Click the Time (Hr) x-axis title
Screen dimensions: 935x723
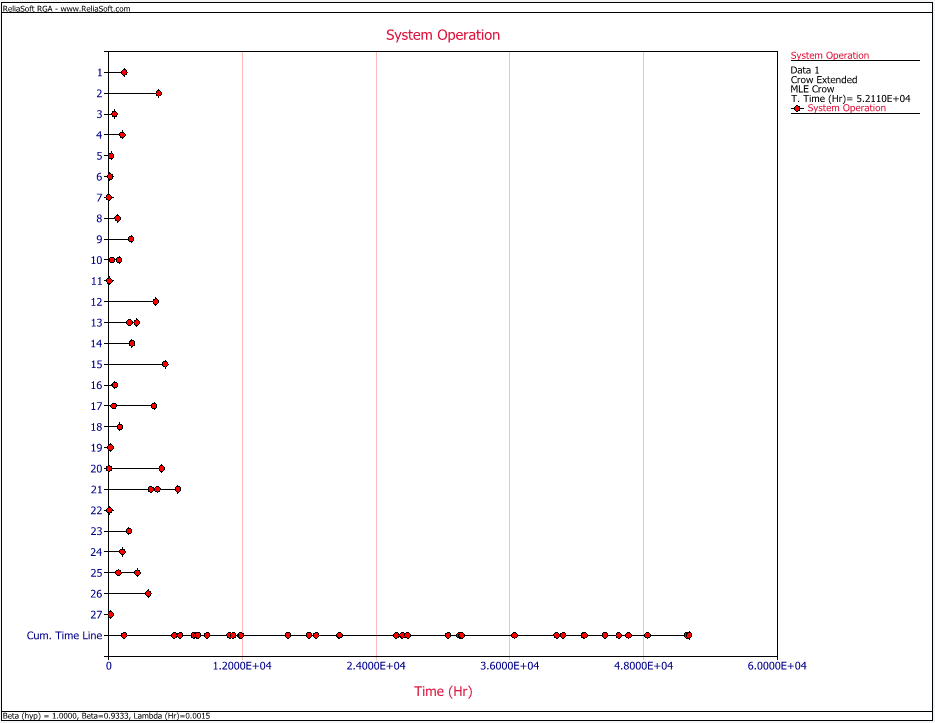pos(443,691)
